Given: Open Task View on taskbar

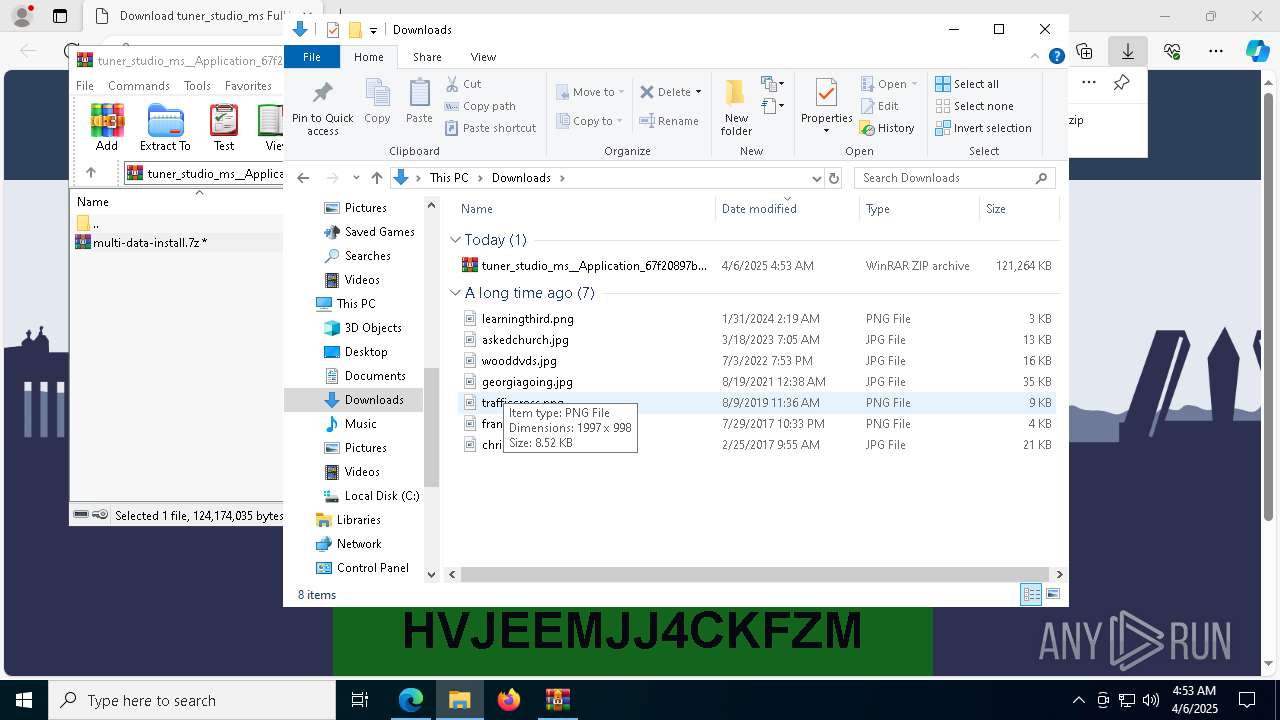Looking at the screenshot, I should [x=361, y=700].
